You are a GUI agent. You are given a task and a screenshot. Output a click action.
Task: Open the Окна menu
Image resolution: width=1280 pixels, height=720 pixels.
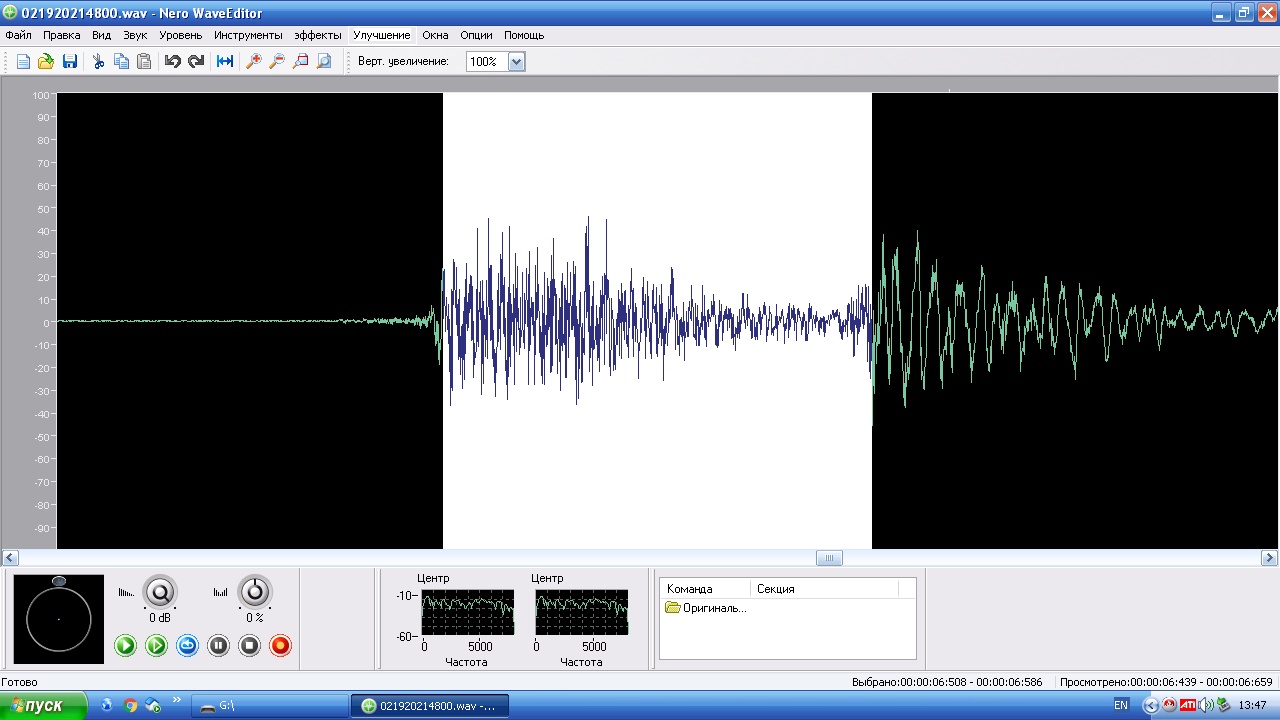(x=435, y=35)
